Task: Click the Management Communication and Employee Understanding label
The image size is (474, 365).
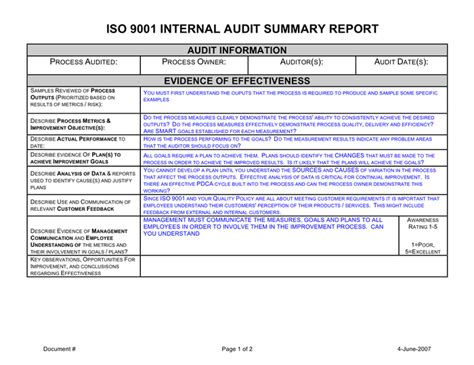Action: (79, 241)
